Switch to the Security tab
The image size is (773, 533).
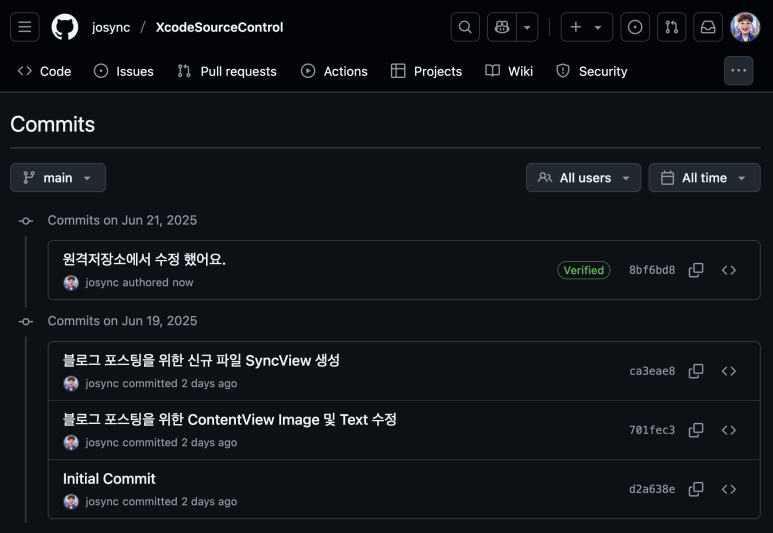tap(592, 71)
